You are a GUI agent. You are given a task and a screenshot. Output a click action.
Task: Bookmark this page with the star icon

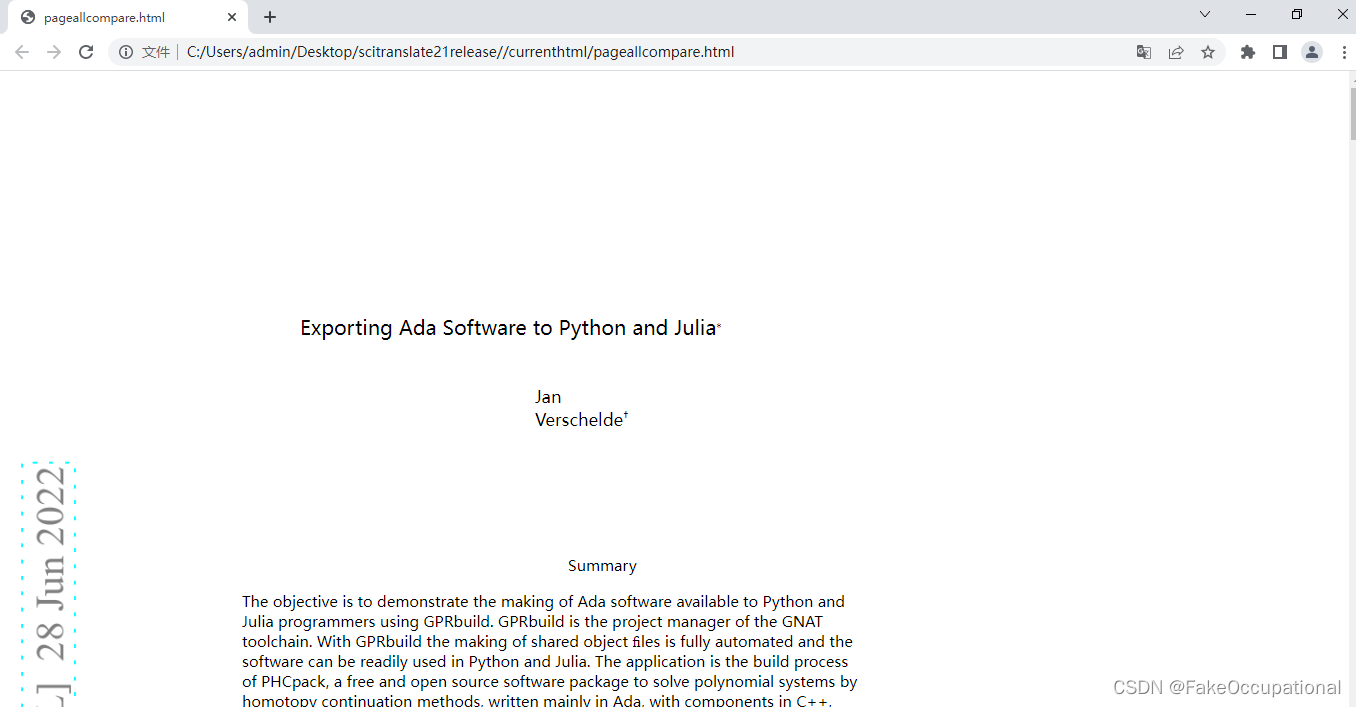[x=1208, y=52]
